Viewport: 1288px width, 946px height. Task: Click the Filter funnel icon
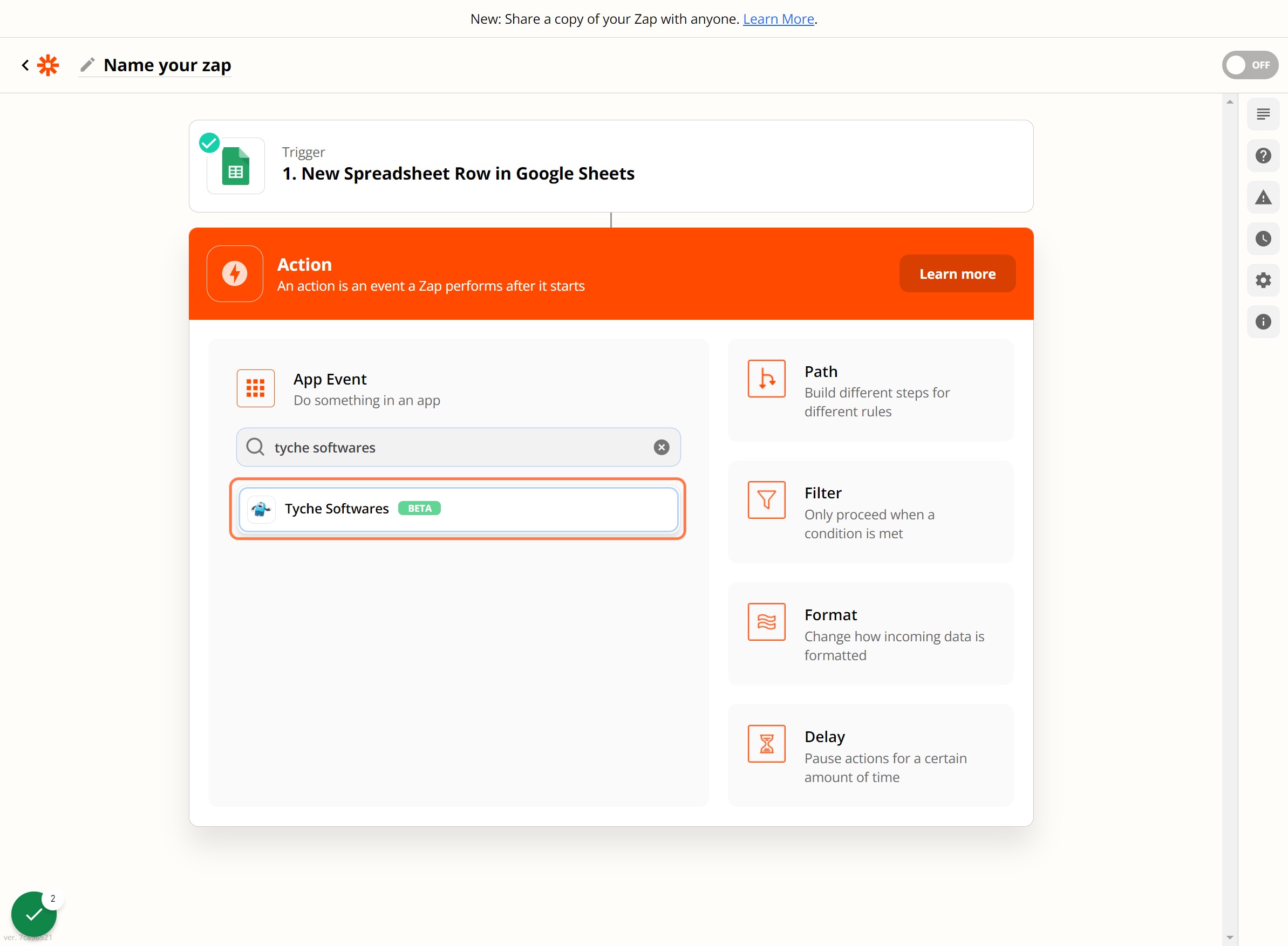click(766, 500)
